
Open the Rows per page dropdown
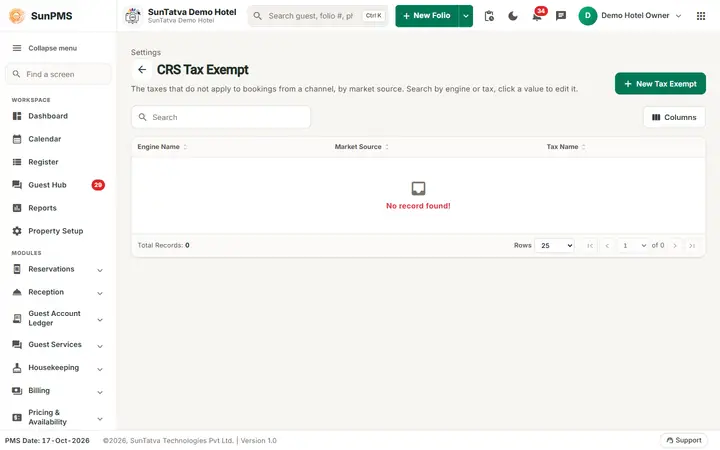[x=554, y=246]
